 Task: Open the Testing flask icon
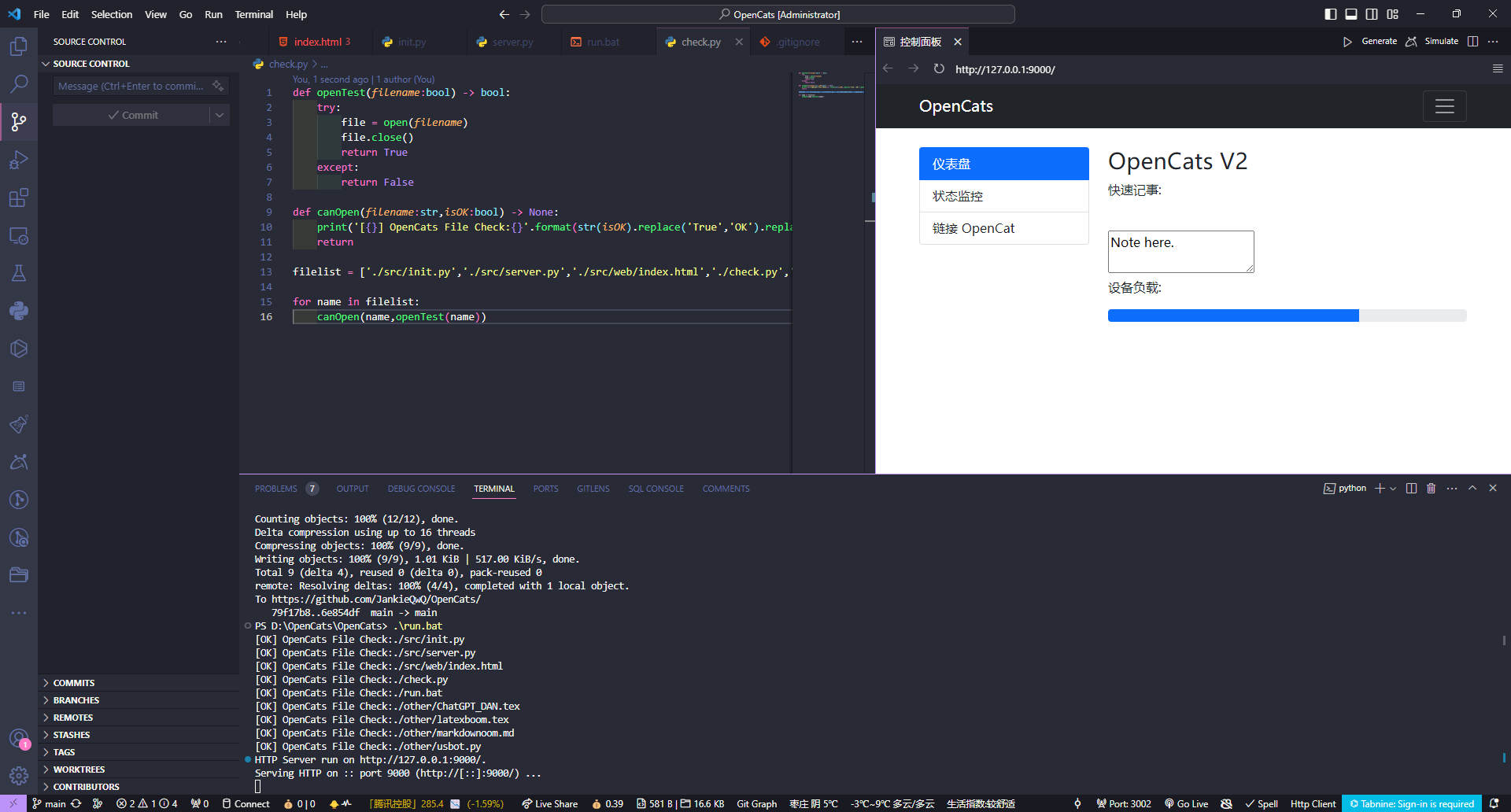(x=19, y=273)
